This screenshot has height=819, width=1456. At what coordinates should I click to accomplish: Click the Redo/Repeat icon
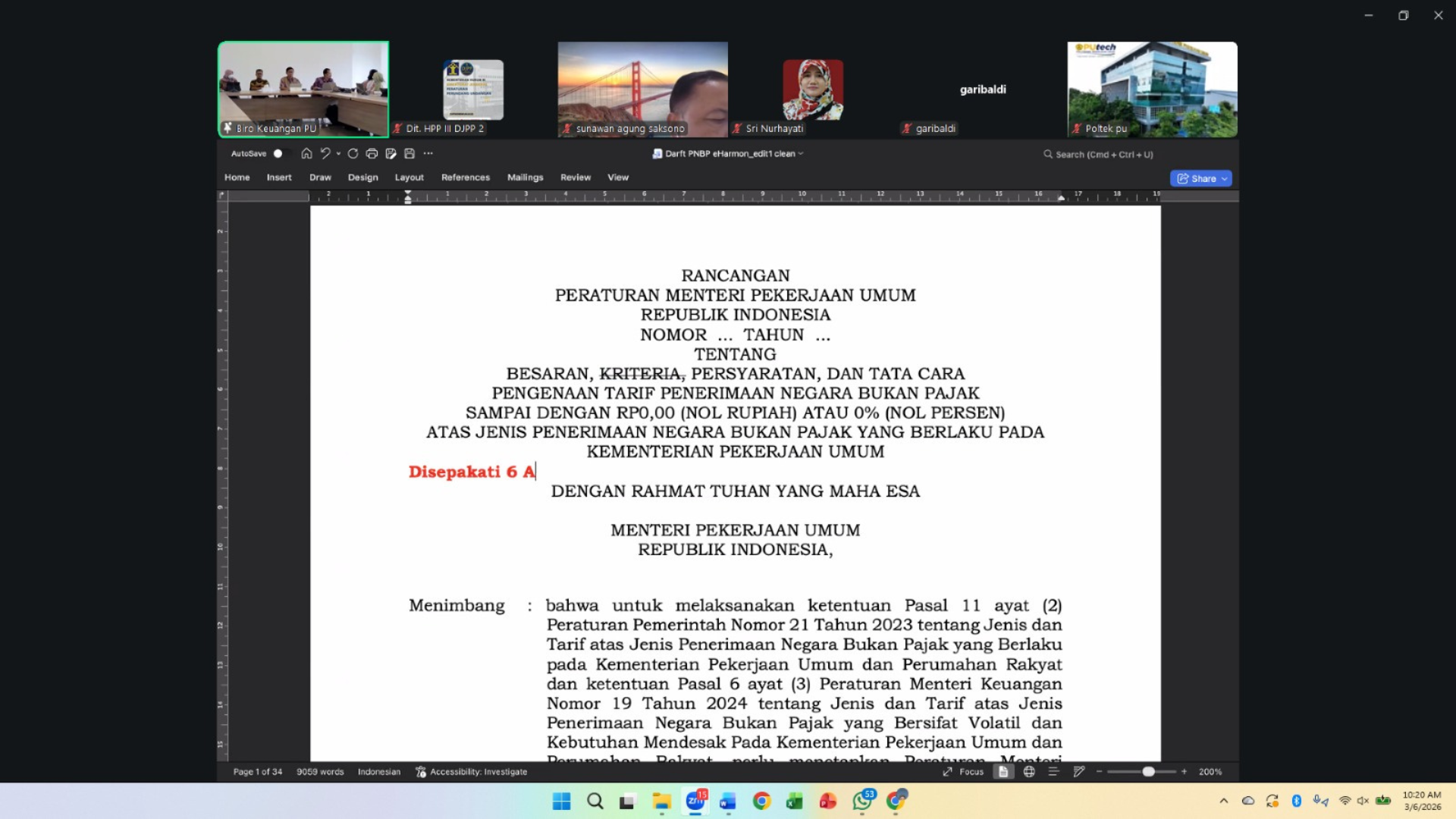tap(353, 154)
